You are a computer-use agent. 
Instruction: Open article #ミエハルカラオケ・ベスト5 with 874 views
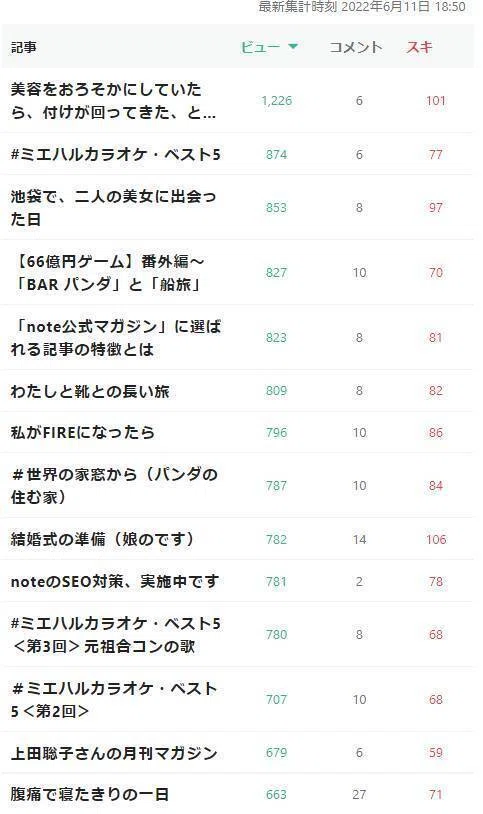tap(116, 154)
